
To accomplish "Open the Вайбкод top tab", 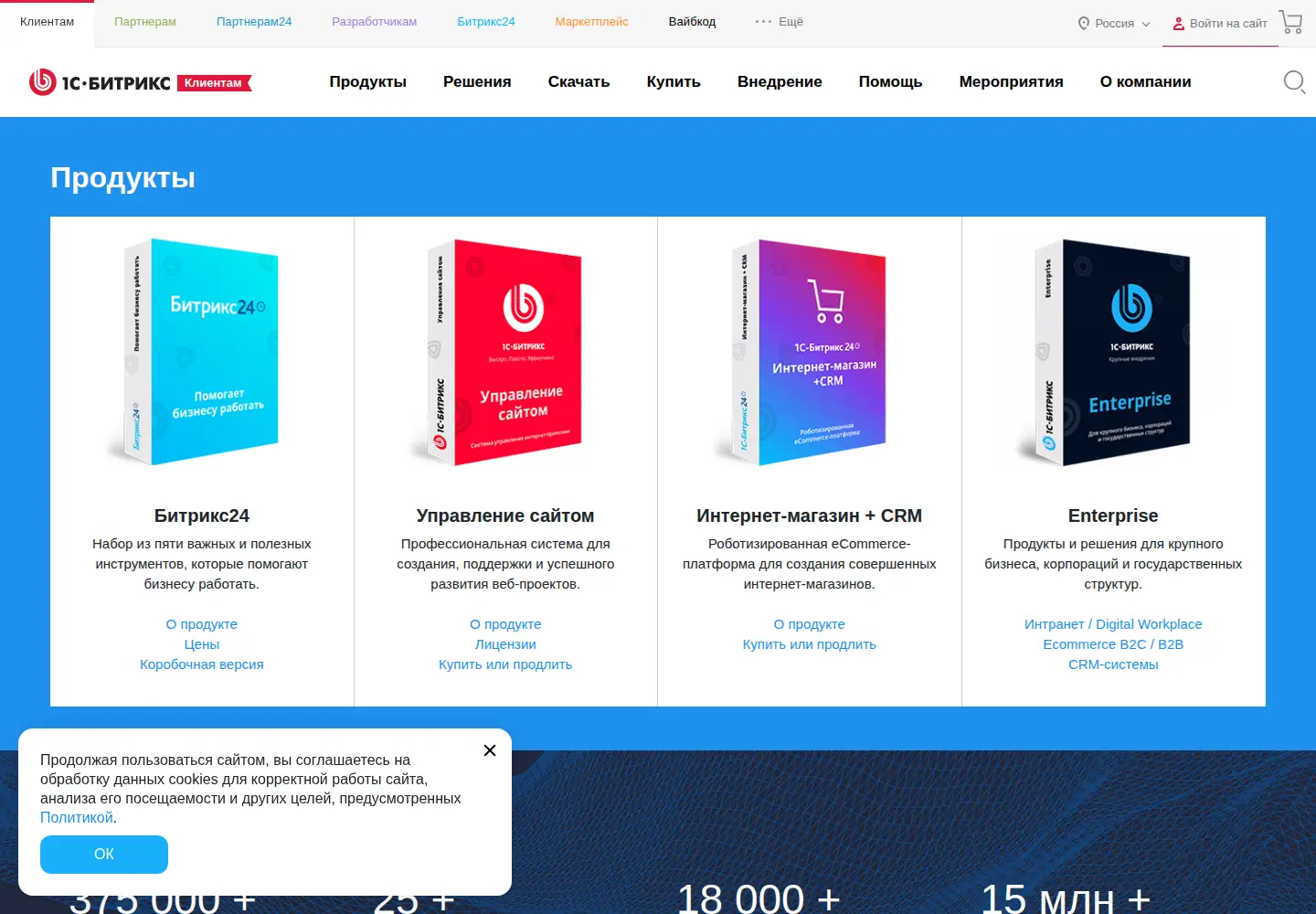I will (692, 22).
